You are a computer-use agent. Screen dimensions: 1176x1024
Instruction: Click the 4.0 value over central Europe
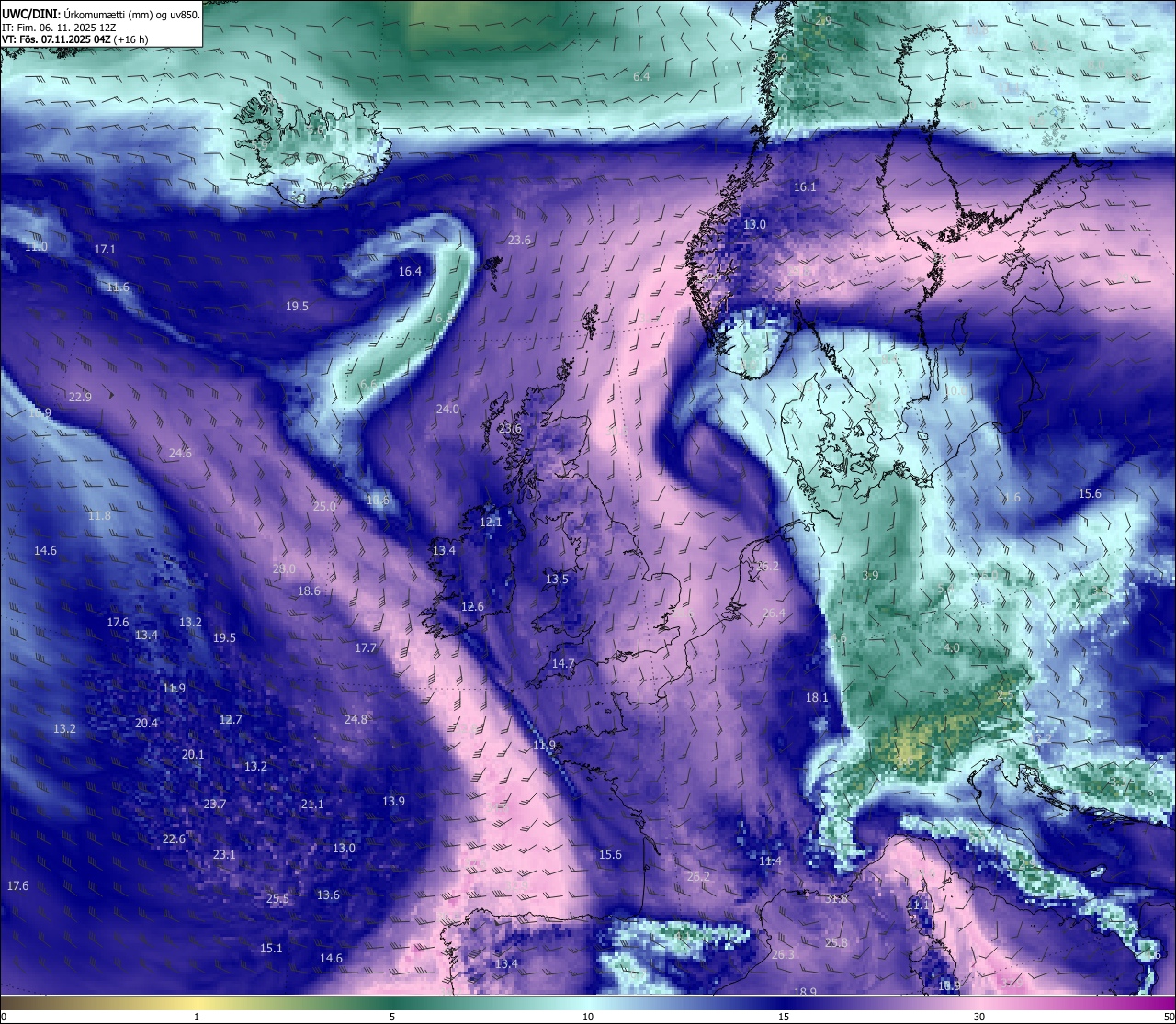tap(952, 647)
